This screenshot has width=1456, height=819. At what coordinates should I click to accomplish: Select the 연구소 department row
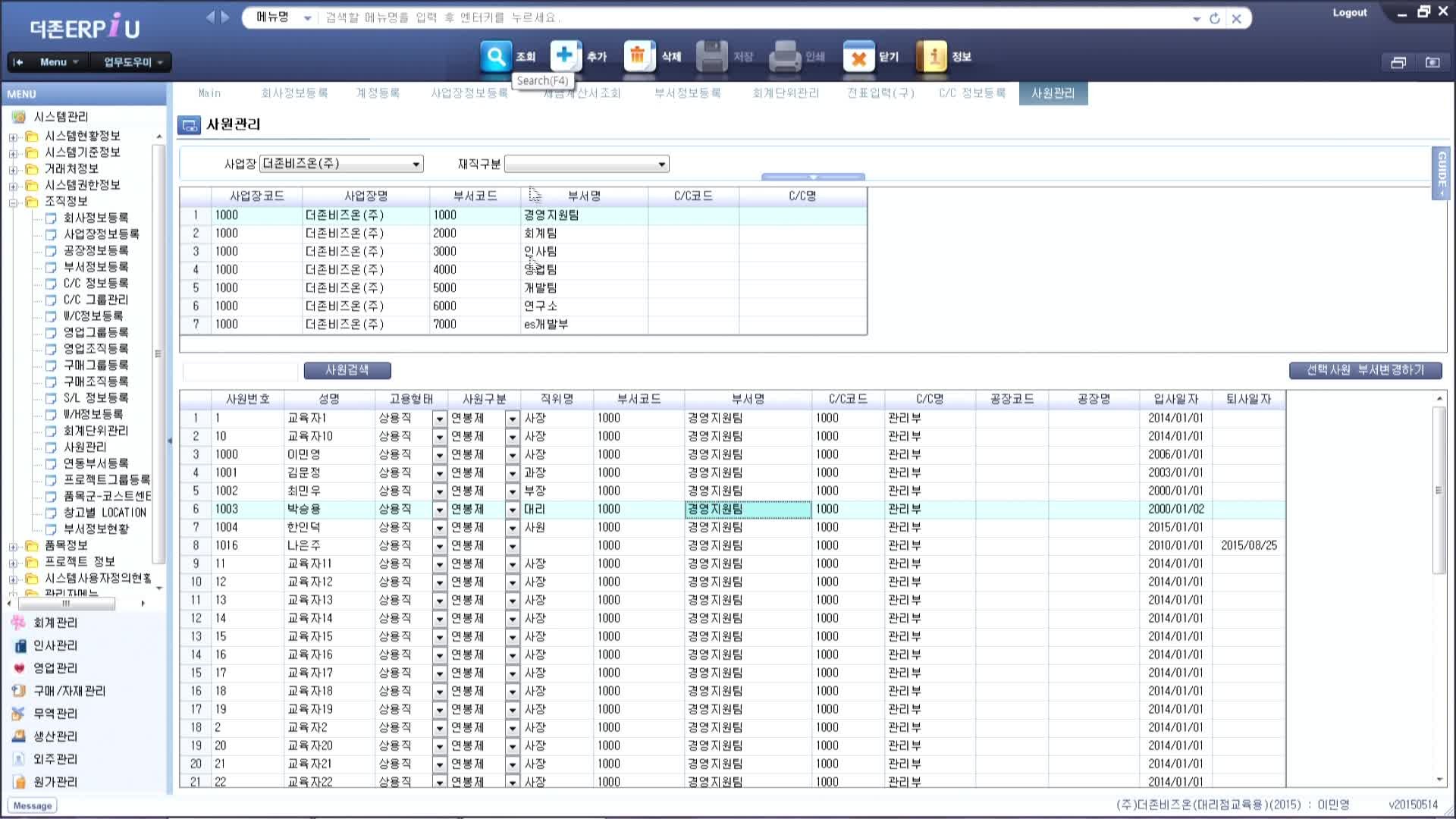coord(523,306)
